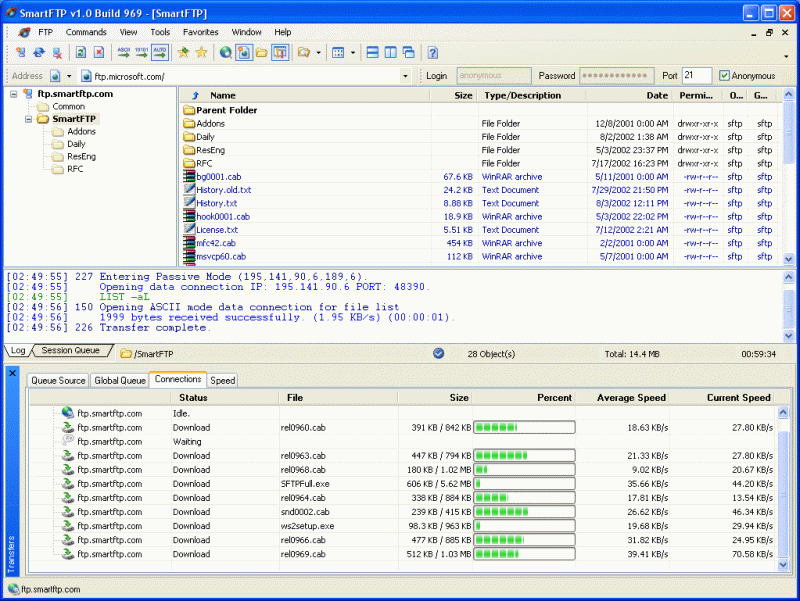Open the Window menu
The width and height of the screenshot is (800, 601).
pos(246,32)
